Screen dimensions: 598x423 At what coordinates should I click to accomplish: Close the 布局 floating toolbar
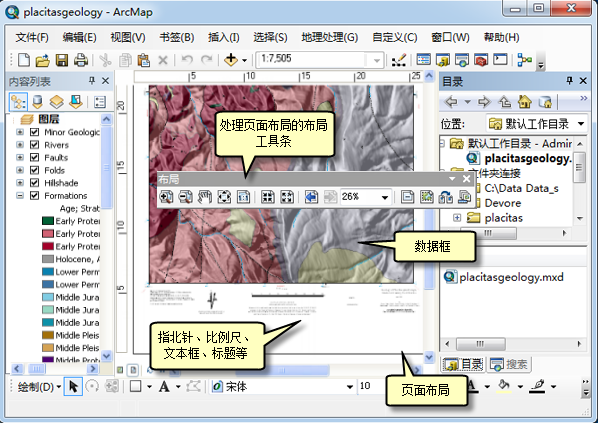(466, 179)
